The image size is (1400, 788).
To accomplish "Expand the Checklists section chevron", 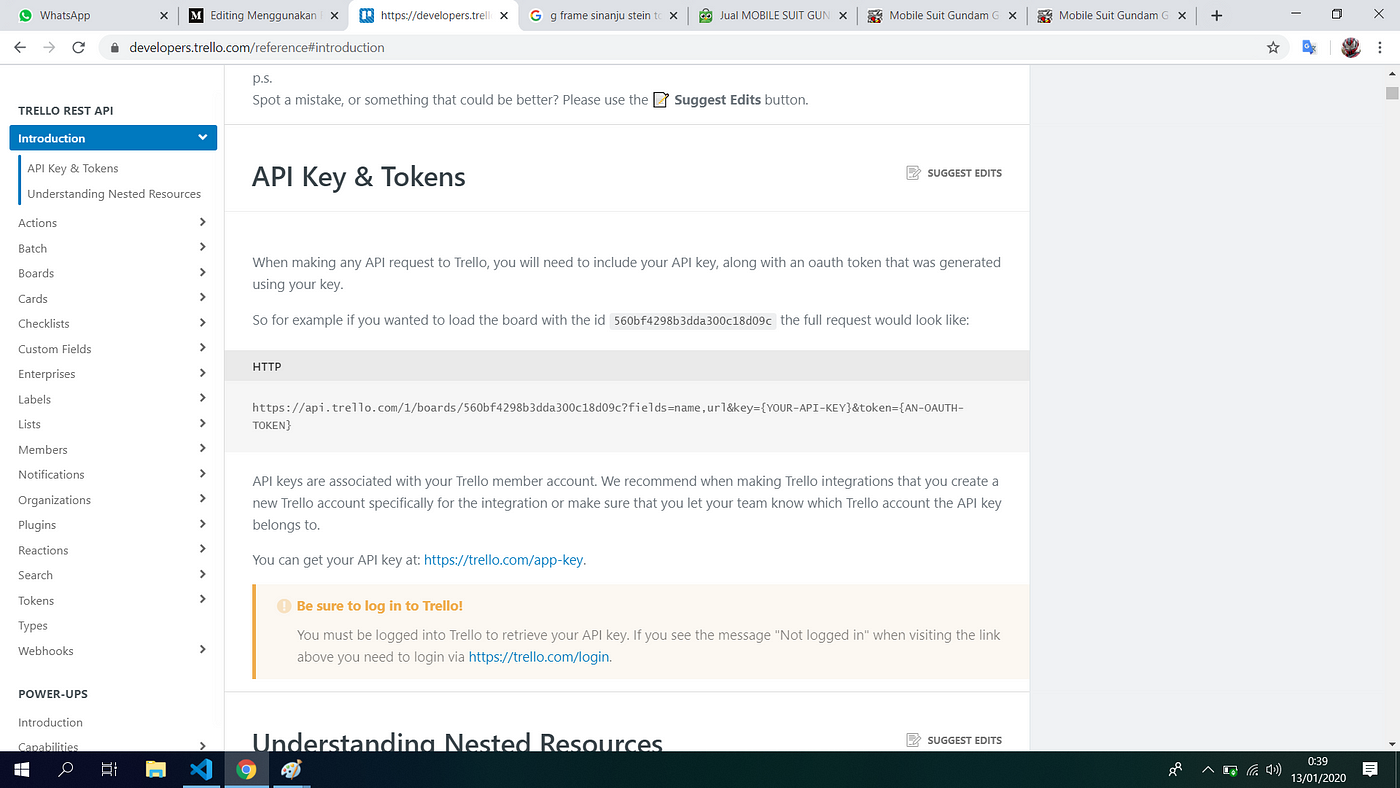I will 203,322.
